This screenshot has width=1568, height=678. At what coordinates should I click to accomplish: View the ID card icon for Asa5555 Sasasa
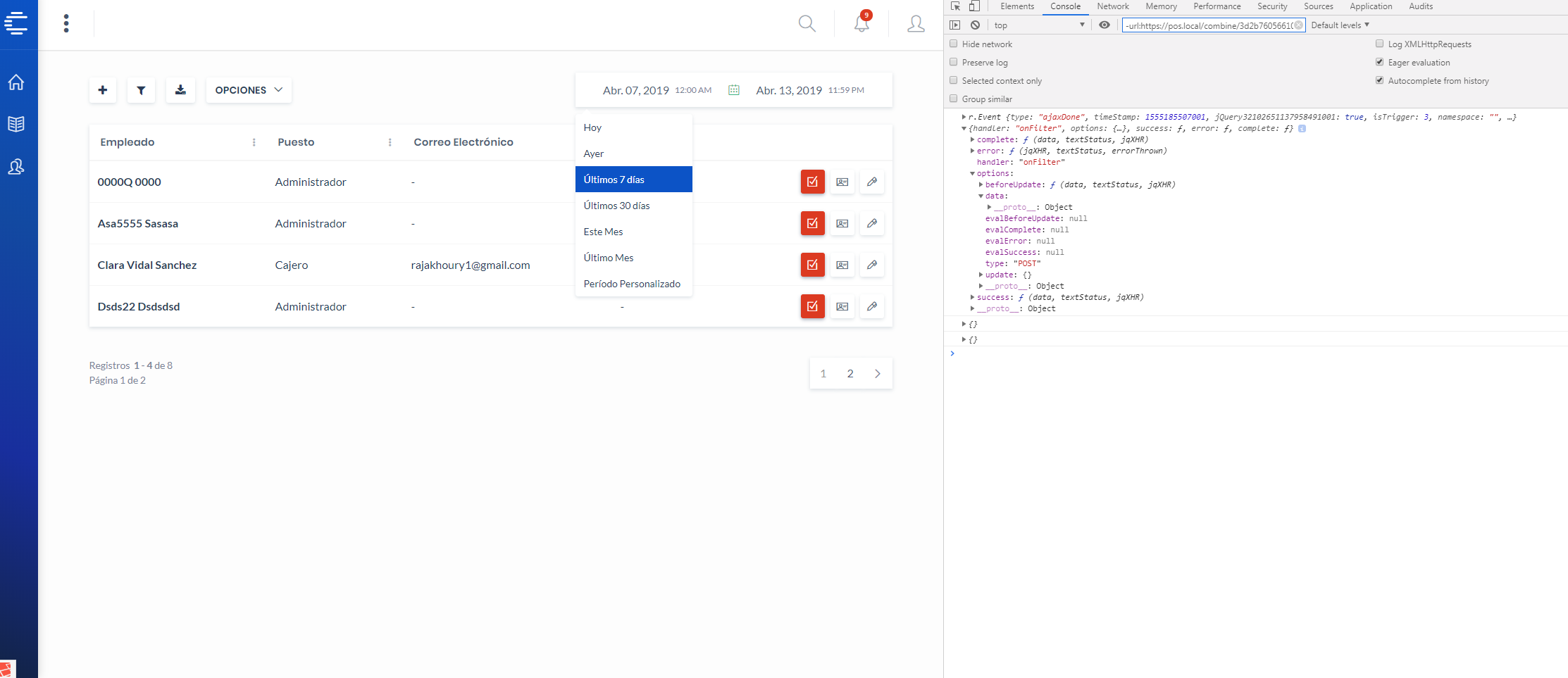842,223
